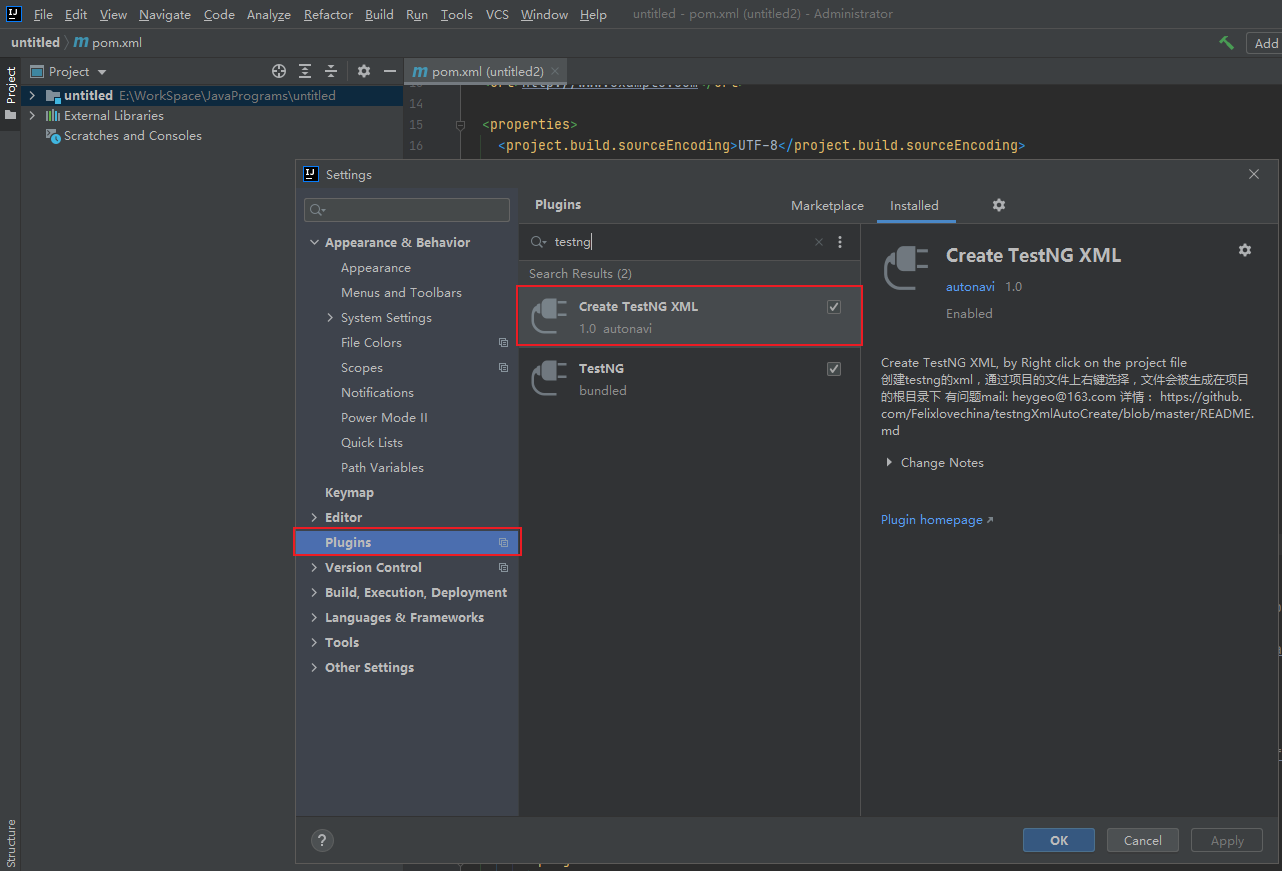
Task: Click the magnifier icon in plugin search
Action: (538, 242)
